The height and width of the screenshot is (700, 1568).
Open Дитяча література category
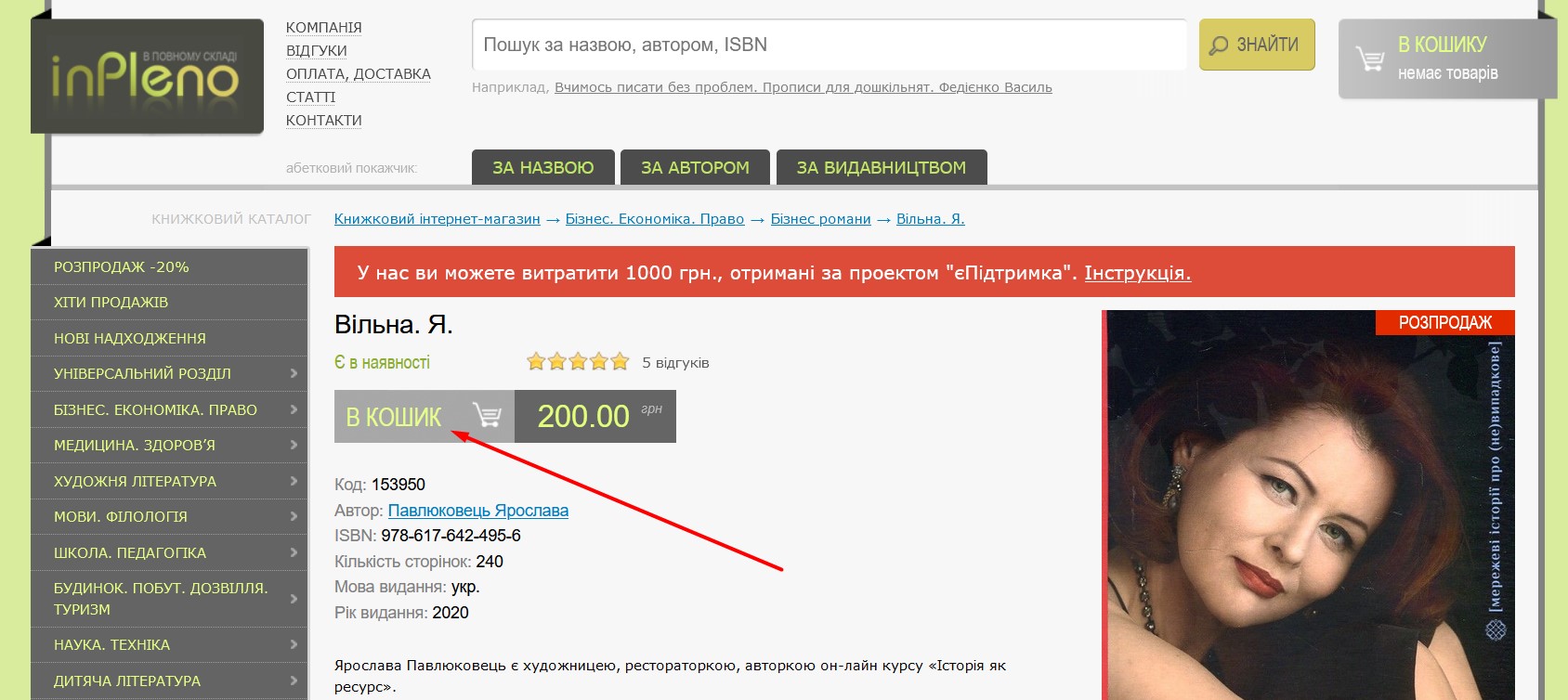[169, 681]
